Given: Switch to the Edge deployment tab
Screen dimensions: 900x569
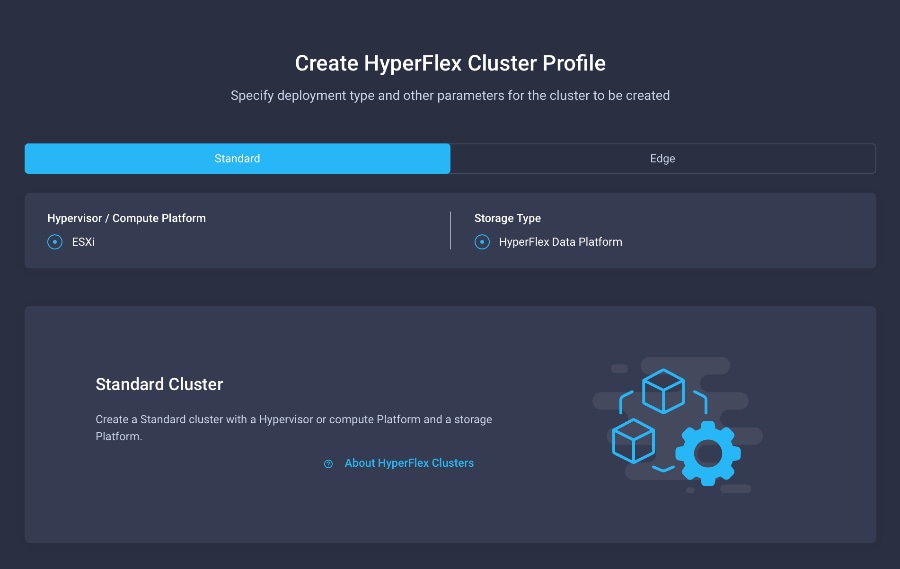Looking at the screenshot, I should [663, 158].
